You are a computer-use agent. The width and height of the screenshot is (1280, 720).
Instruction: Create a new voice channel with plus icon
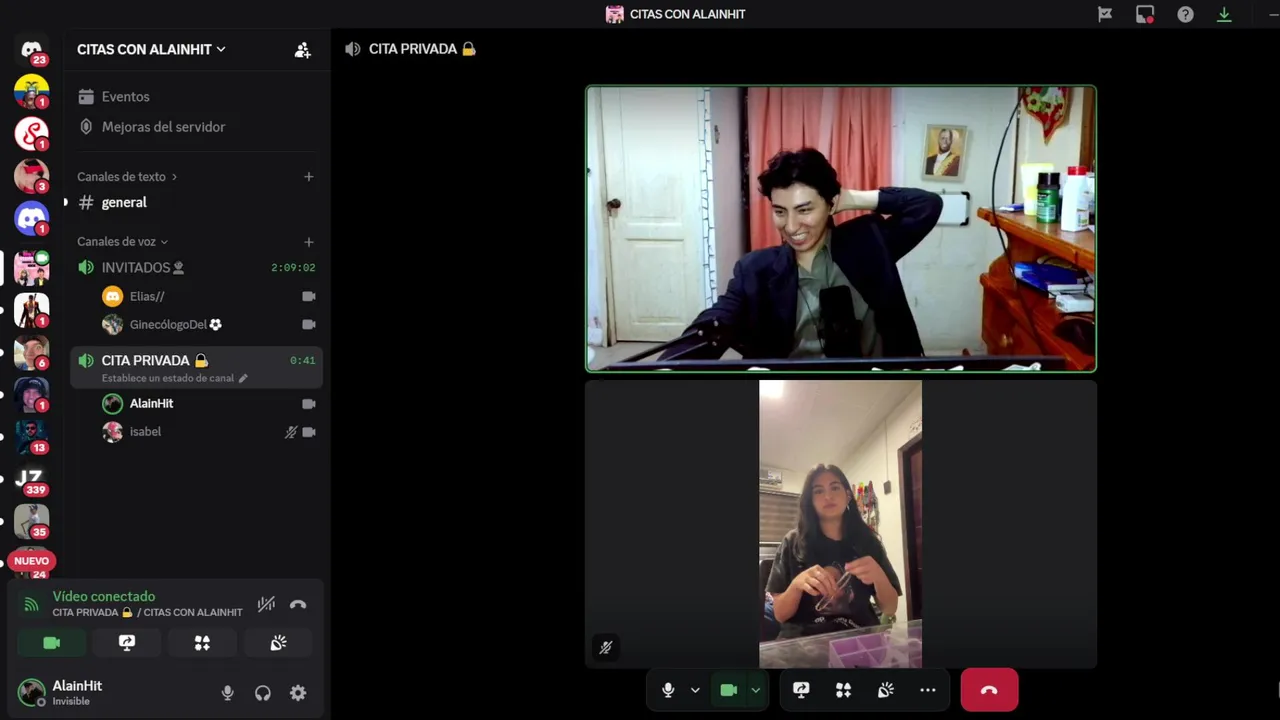click(x=309, y=242)
